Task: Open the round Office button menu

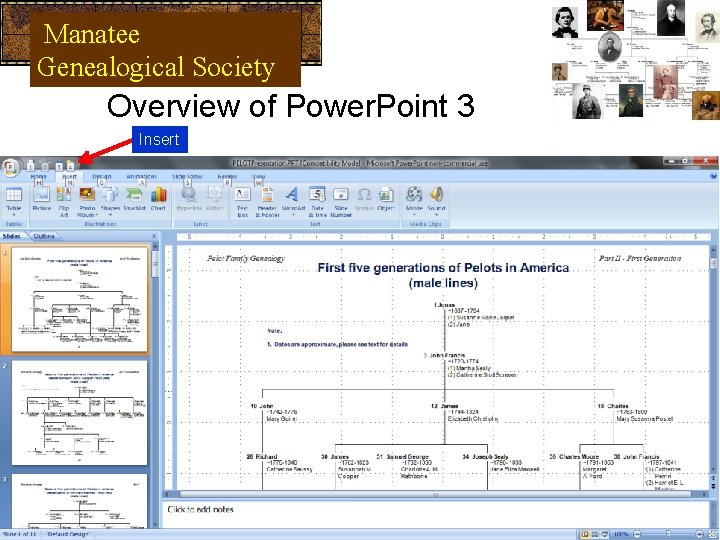Action: tap(11, 167)
